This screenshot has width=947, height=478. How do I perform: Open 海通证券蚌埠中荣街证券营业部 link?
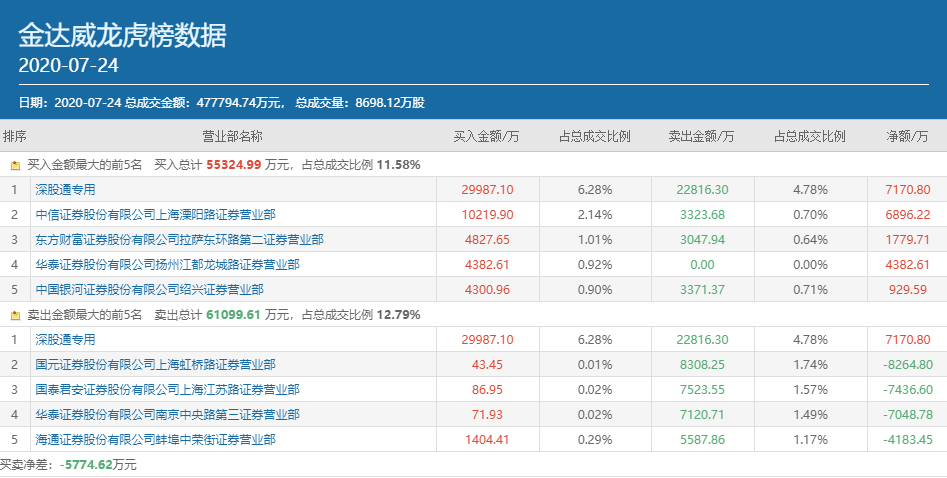pos(167,439)
